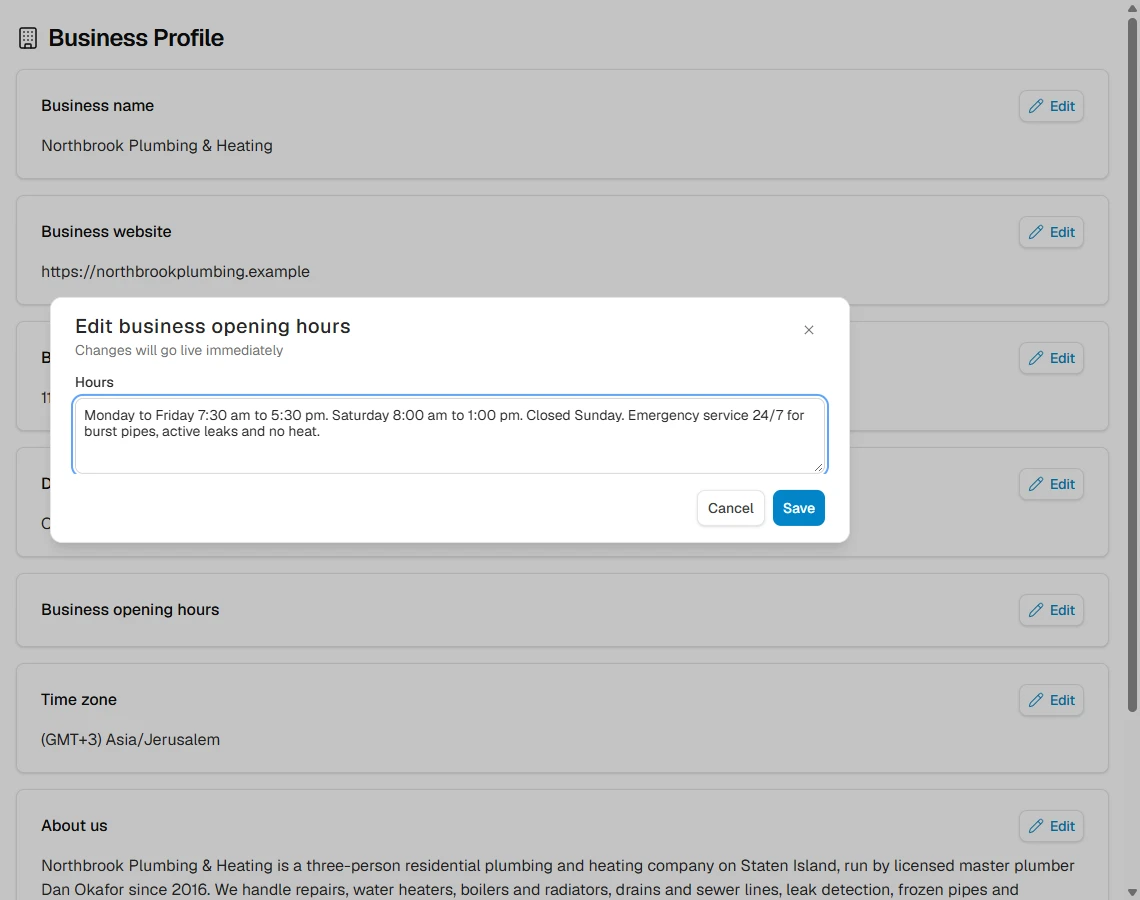
Task: Click the Business website label
Action: point(106,231)
